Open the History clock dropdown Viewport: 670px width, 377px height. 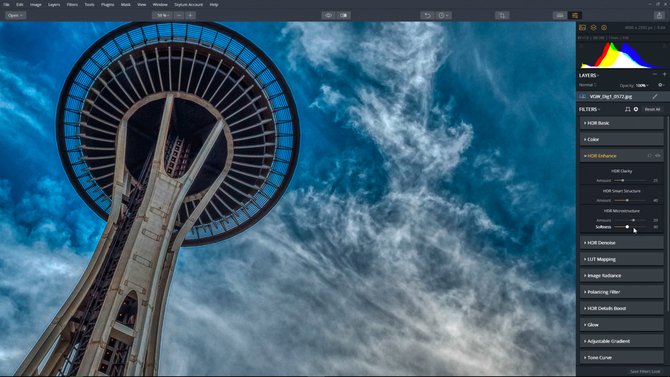443,15
